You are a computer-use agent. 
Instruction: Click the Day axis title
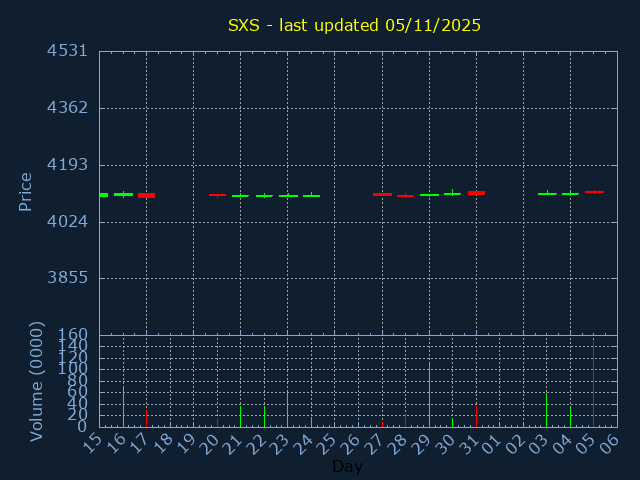point(347,467)
